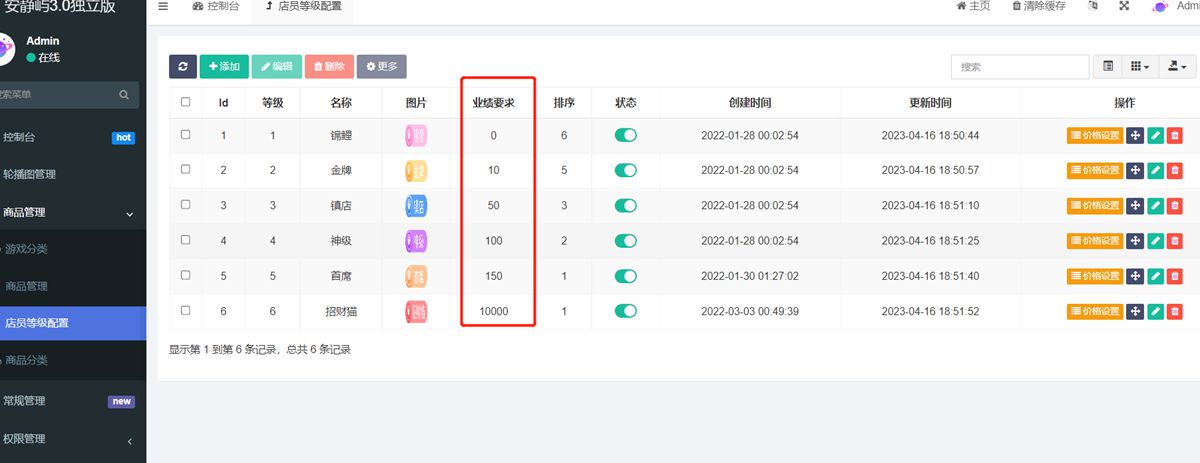
Task: Click the red delete icon in the 招财猫 row
Action: 1174,312
